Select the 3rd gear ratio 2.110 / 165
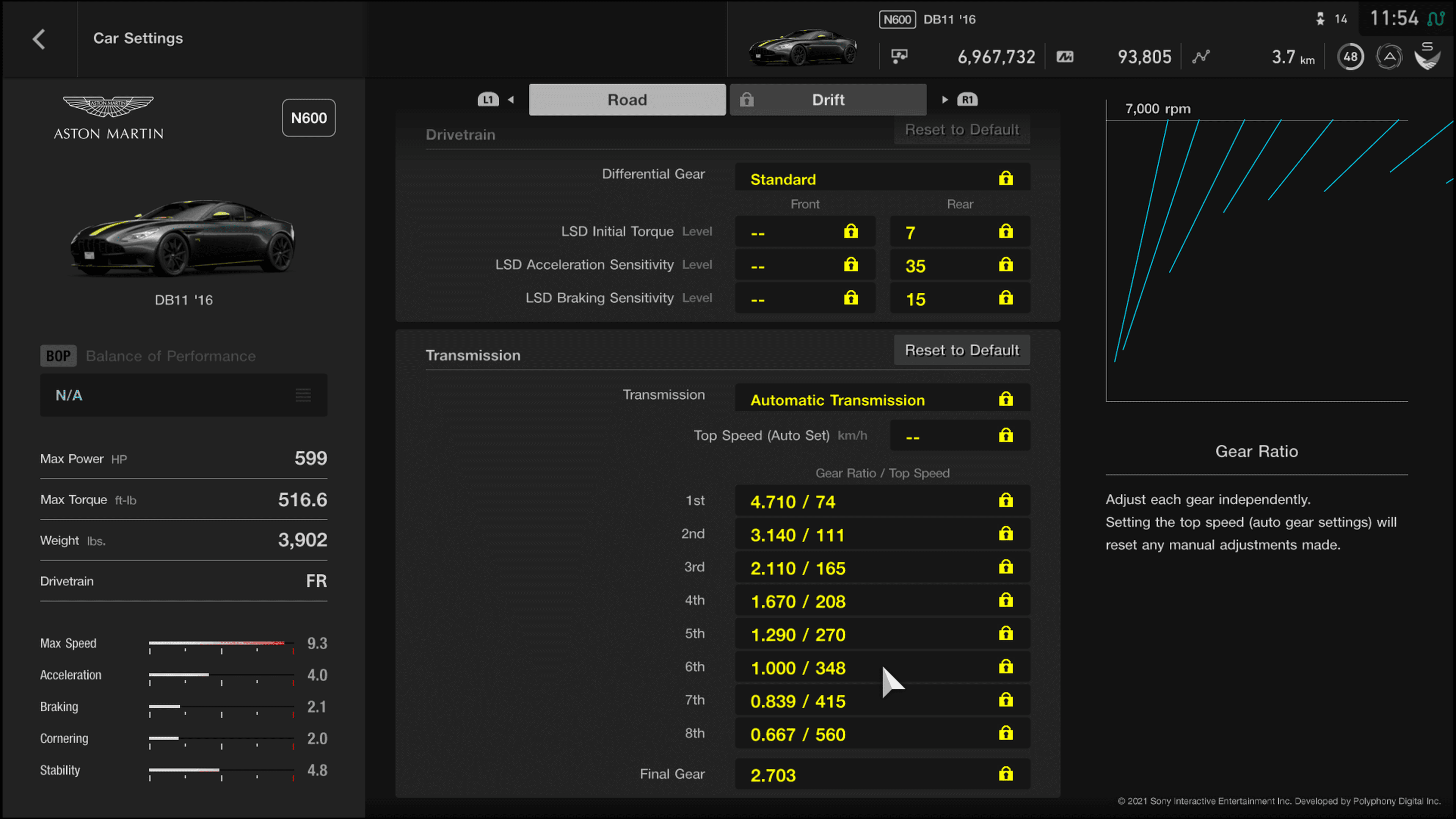The height and width of the screenshot is (819, 1456). pos(882,568)
